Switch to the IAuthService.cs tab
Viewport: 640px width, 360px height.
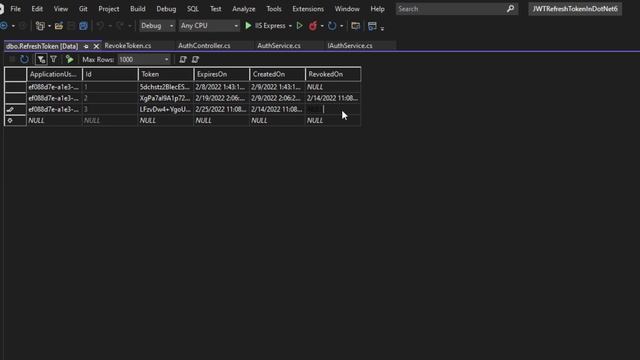[x=350, y=46]
